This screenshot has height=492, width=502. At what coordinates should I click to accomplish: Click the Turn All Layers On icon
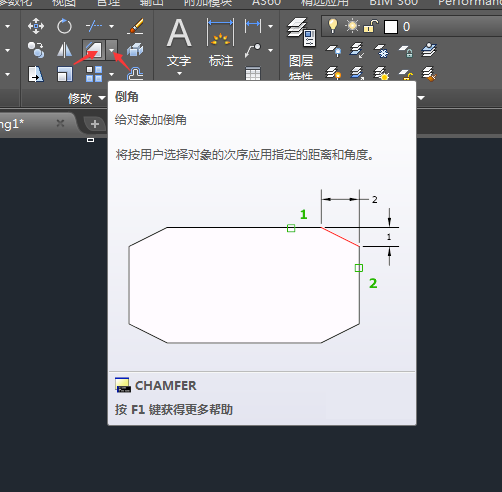click(334, 73)
